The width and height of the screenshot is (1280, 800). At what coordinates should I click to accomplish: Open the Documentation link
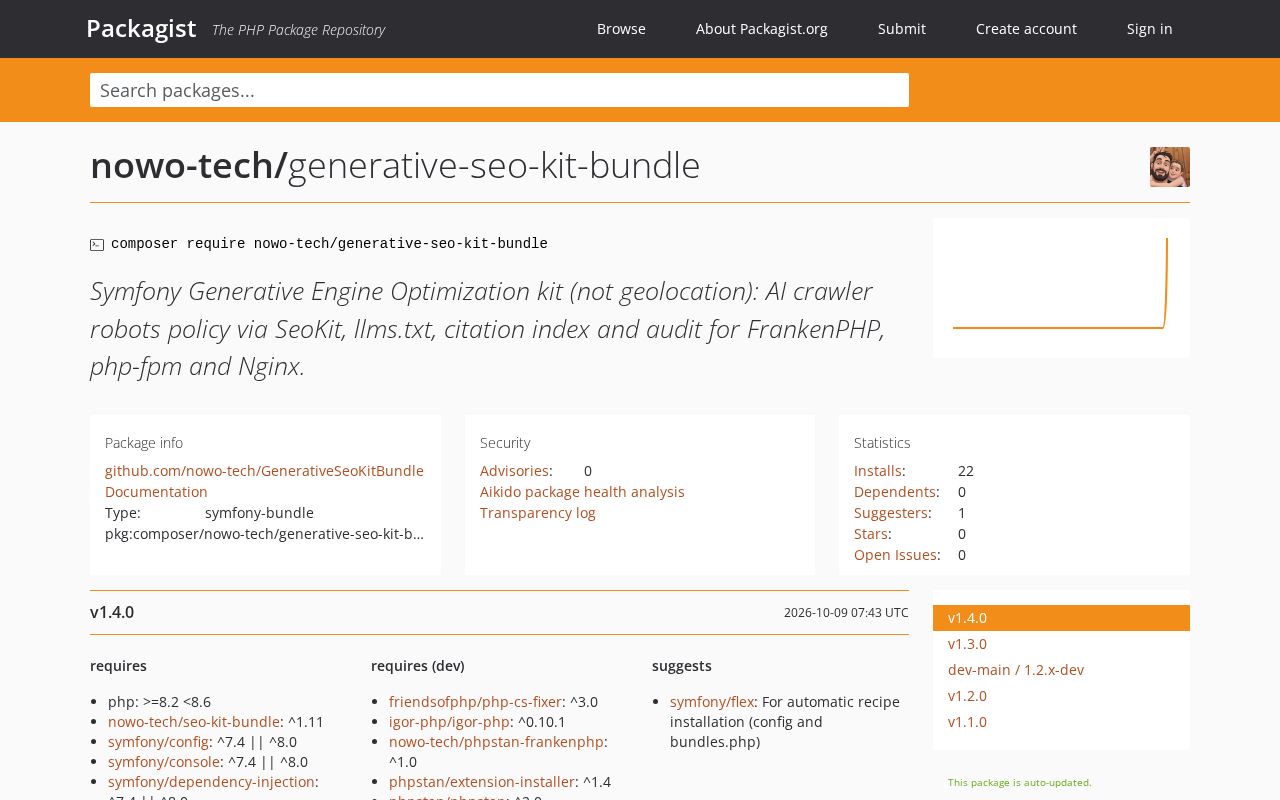pos(156,492)
